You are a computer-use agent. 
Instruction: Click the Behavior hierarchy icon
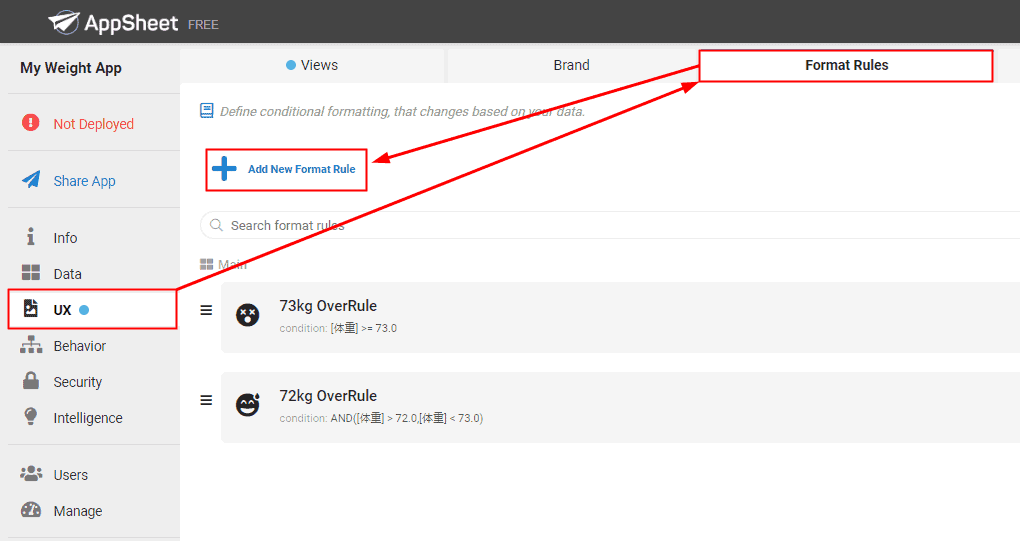pyautogui.click(x=31, y=345)
